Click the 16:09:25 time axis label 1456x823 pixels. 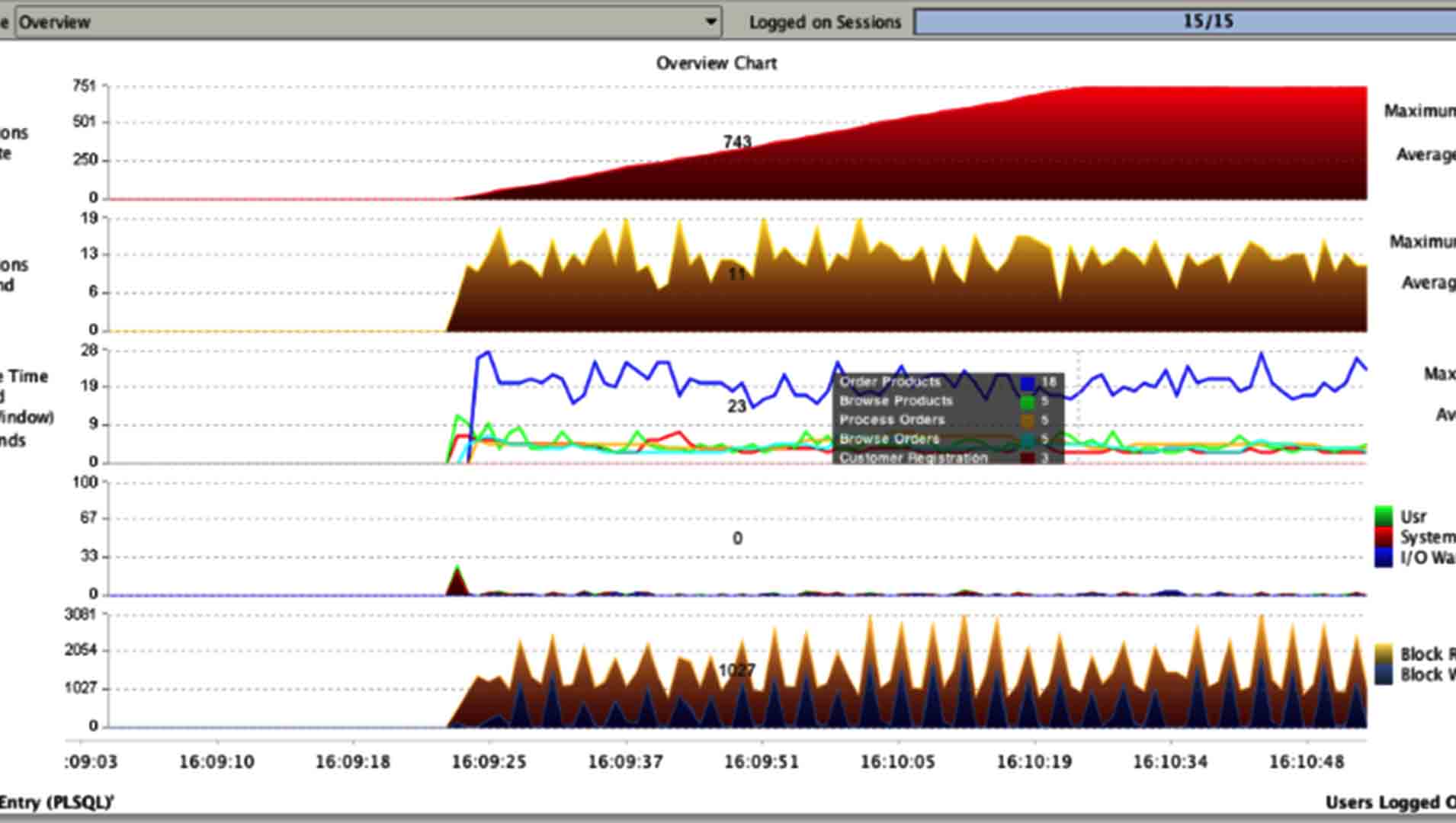[x=489, y=762]
